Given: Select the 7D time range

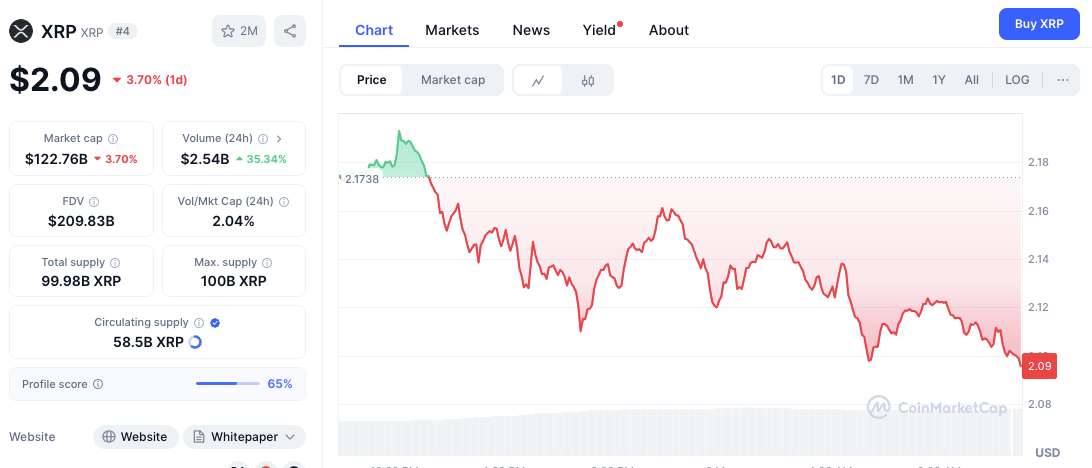Looking at the screenshot, I should pyautogui.click(x=871, y=80).
